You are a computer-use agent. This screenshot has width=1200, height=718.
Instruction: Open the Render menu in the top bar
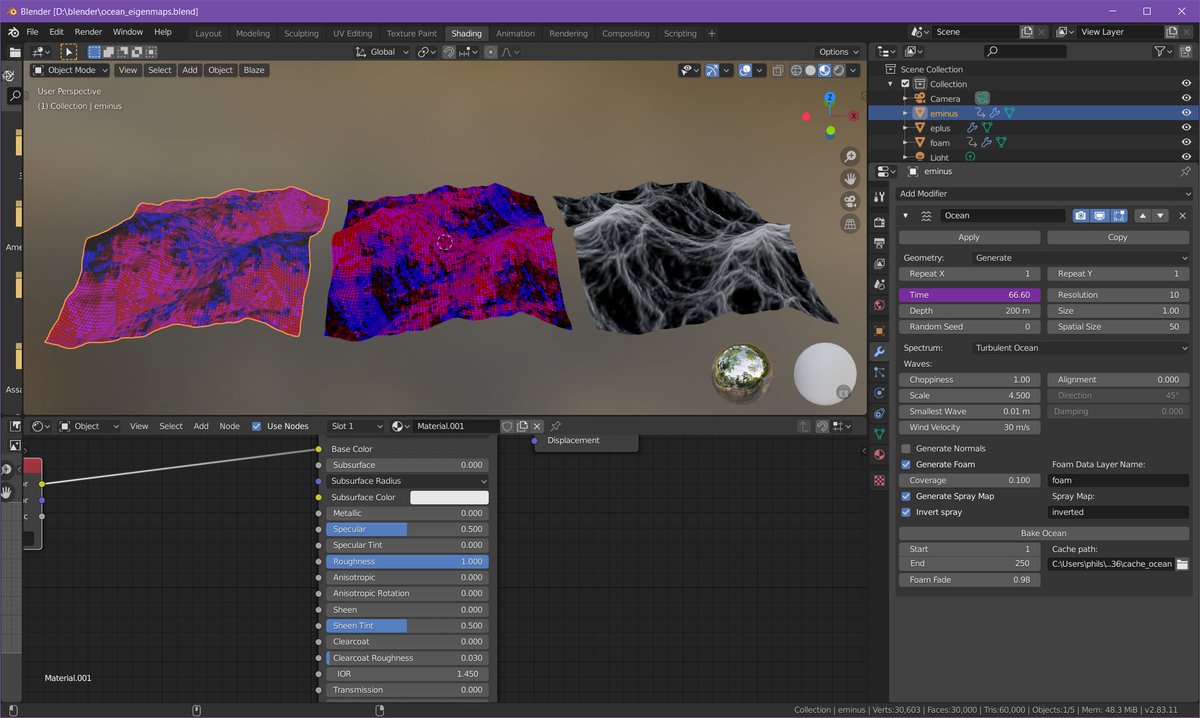click(88, 31)
